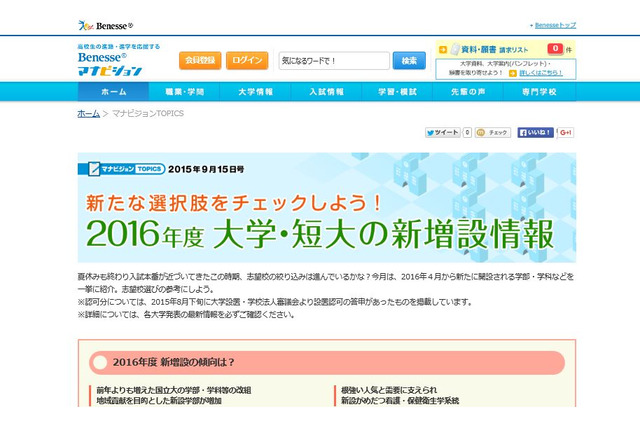Click the 2015年9月15日号 date text

click(206, 169)
